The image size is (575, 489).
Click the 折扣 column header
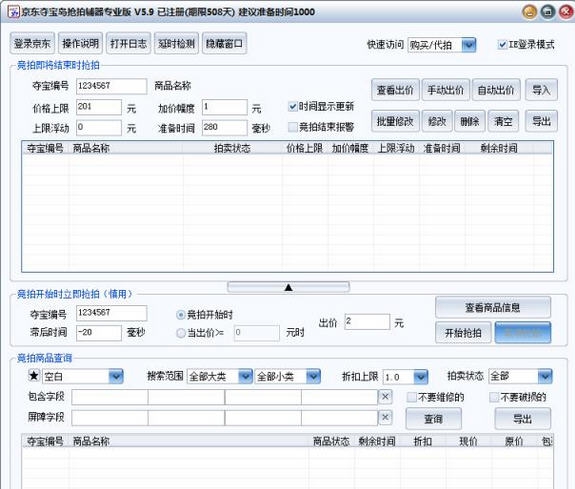coord(423,441)
